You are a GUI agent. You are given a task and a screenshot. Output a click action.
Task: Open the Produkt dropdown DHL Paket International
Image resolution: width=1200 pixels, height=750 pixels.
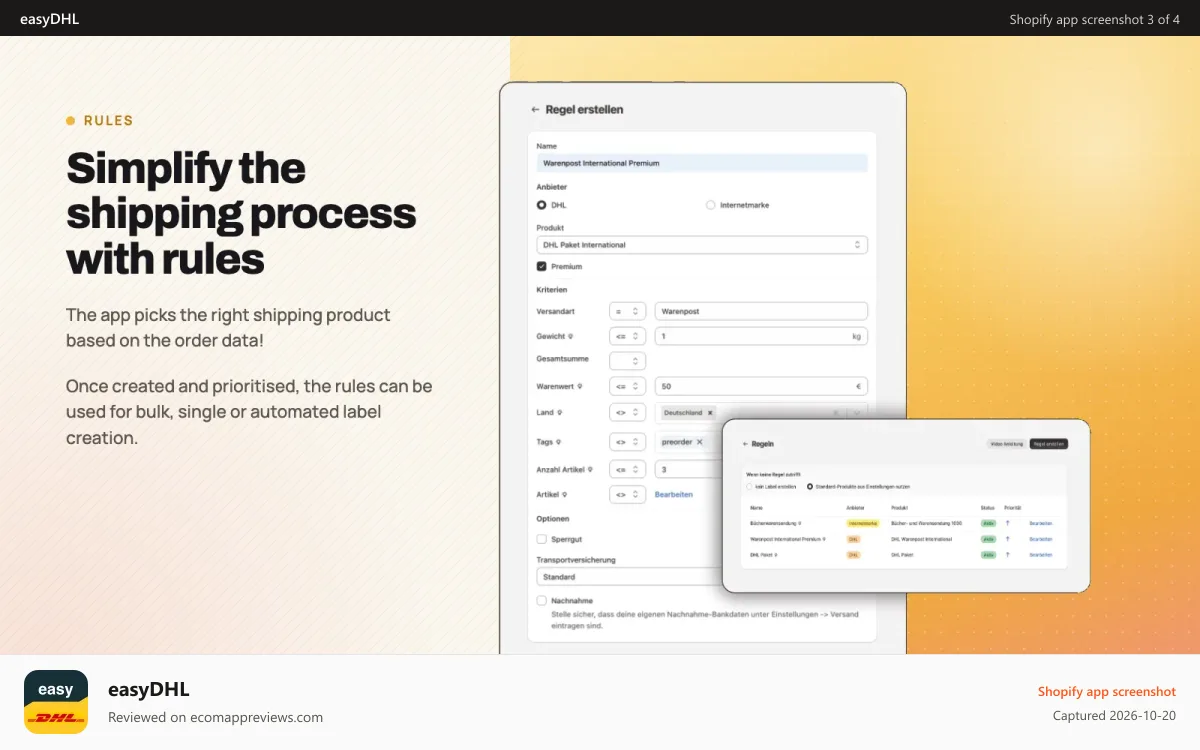tap(702, 244)
